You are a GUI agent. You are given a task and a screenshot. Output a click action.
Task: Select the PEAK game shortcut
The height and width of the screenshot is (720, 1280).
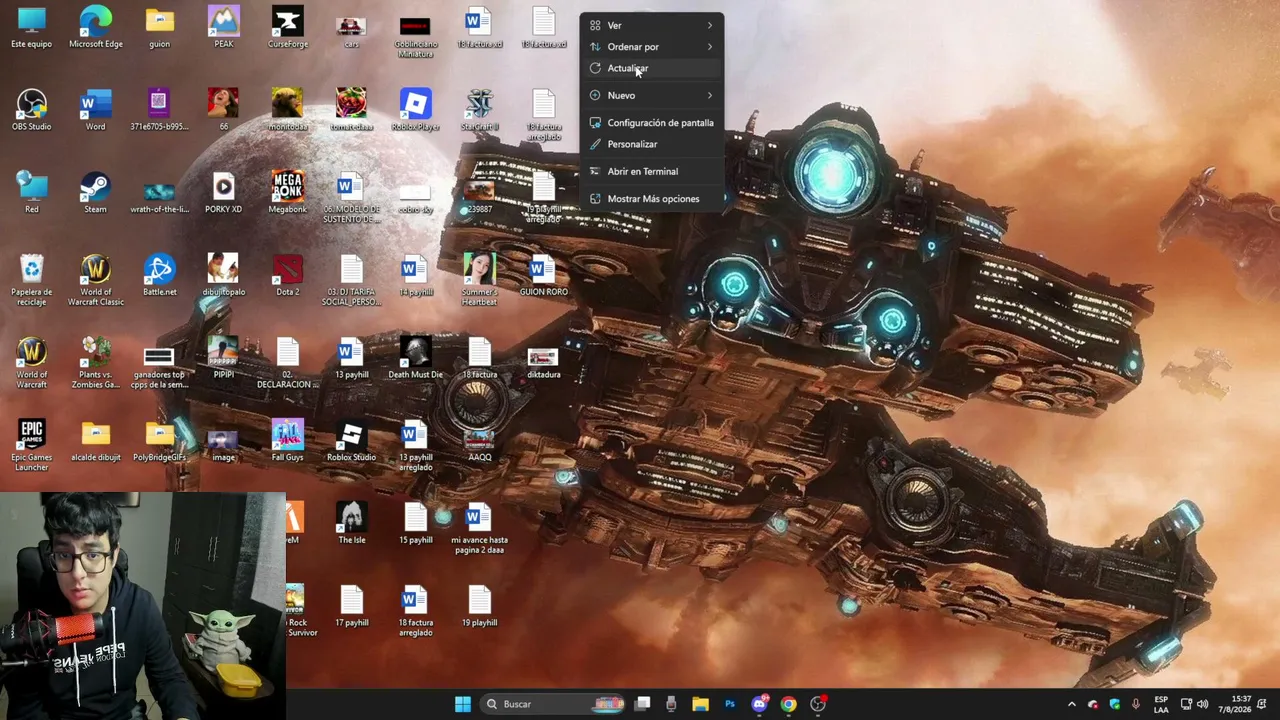(223, 28)
